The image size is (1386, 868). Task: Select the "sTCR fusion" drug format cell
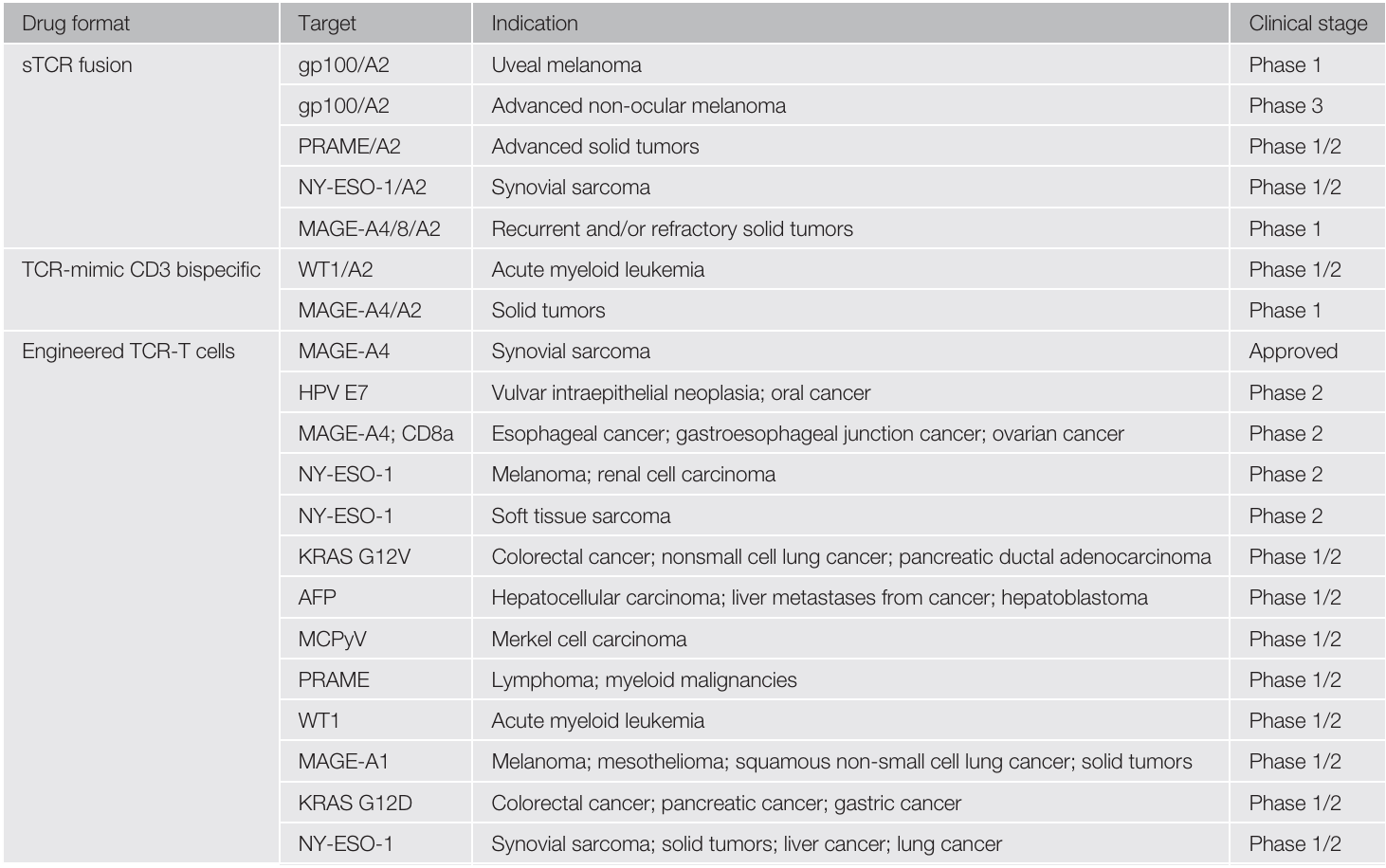click(x=77, y=65)
